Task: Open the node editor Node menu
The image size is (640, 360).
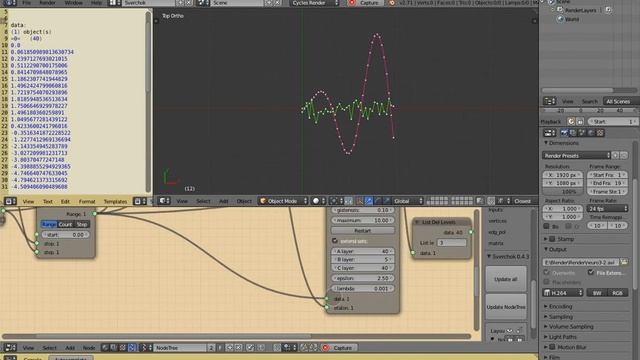Action: [89, 348]
